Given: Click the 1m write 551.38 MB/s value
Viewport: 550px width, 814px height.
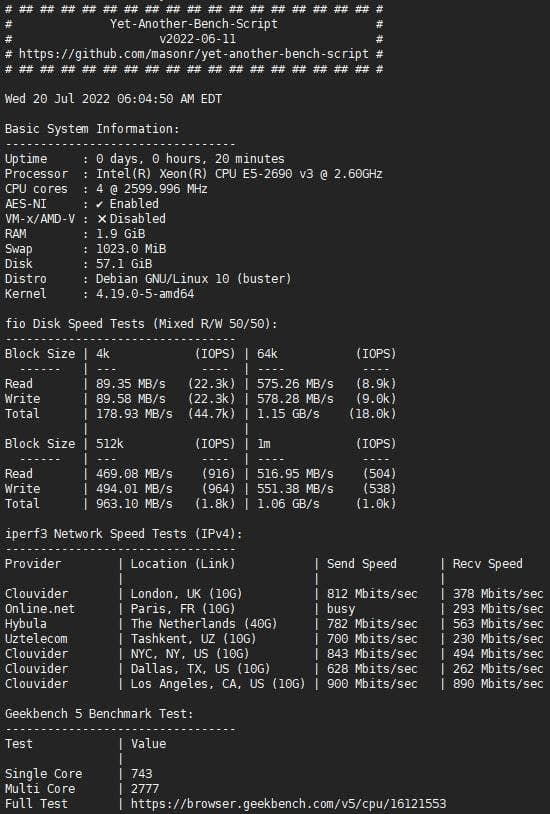Looking at the screenshot, I should coord(295,489).
